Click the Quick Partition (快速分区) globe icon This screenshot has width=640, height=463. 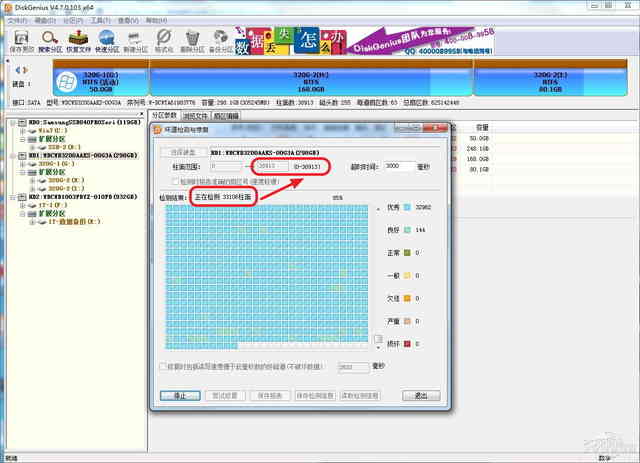tap(107, 38)
